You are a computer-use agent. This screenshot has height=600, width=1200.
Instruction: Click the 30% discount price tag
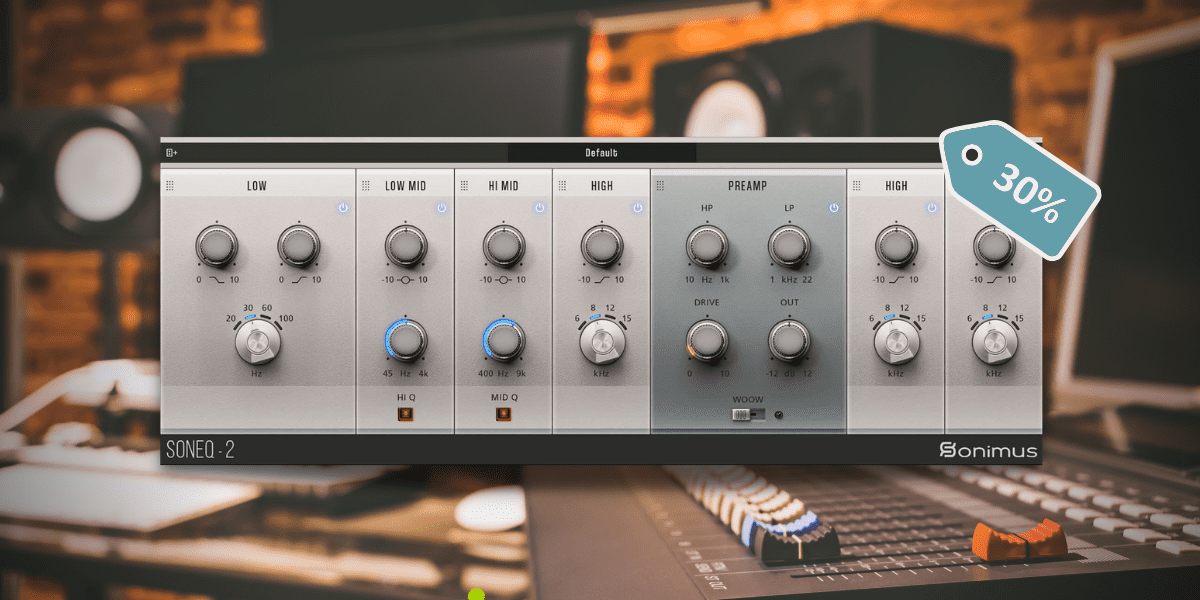pyautogui.click(x=1018, y=188)
